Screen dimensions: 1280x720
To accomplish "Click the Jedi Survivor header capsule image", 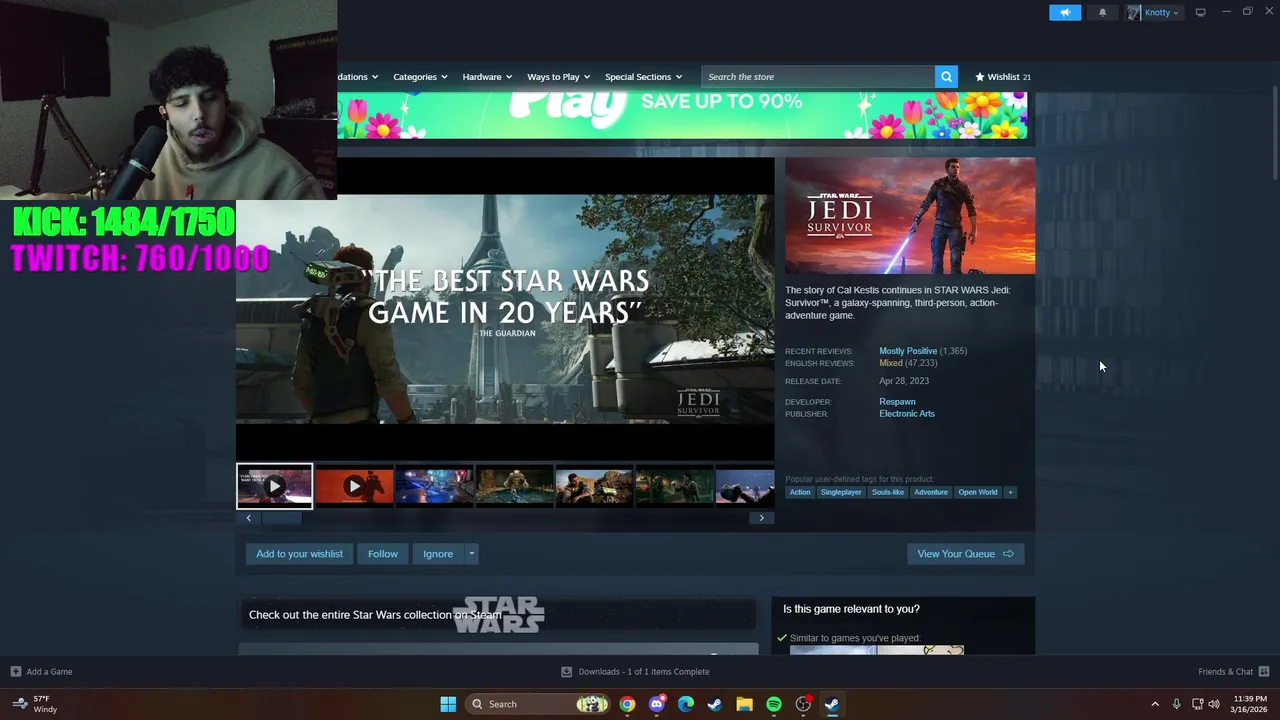I will click(910, 215).
